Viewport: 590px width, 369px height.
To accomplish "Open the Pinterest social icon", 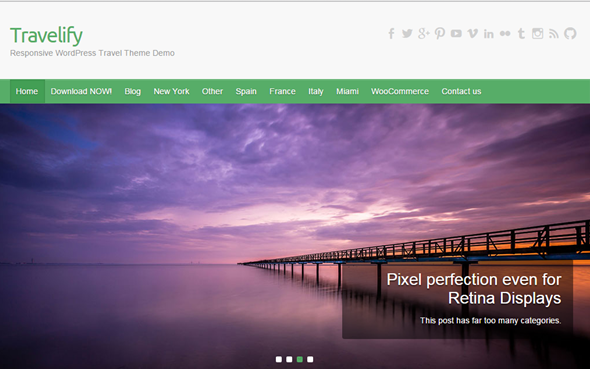I will click(x=439, y=34).
